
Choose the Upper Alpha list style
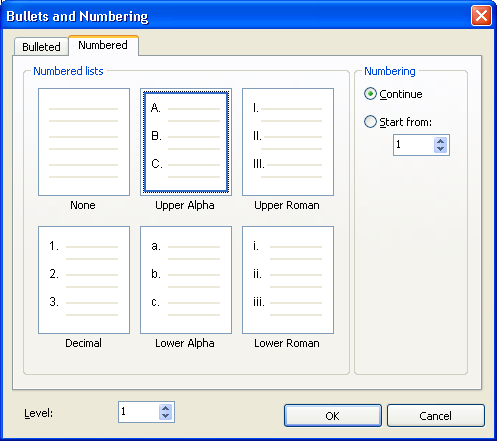pyautogui.click(x=186, y=142)
